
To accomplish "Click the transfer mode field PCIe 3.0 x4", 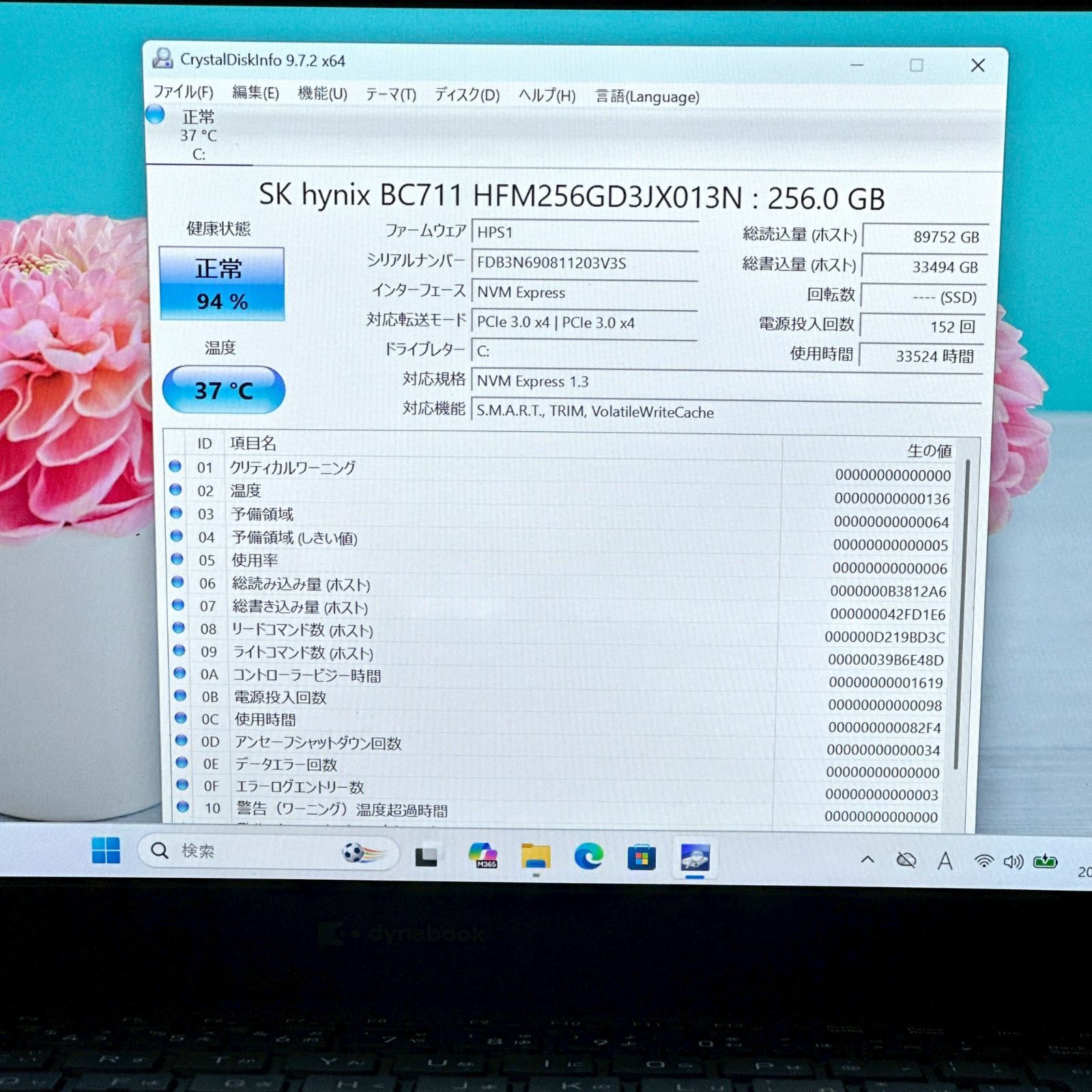I will [584, 322].
